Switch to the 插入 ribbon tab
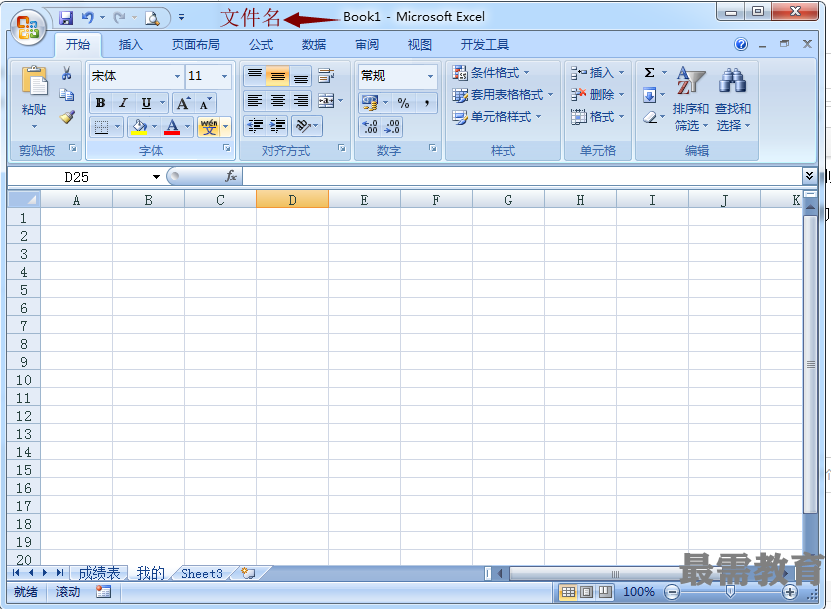The width and height of the screenshot is (831, 609). 130,45
